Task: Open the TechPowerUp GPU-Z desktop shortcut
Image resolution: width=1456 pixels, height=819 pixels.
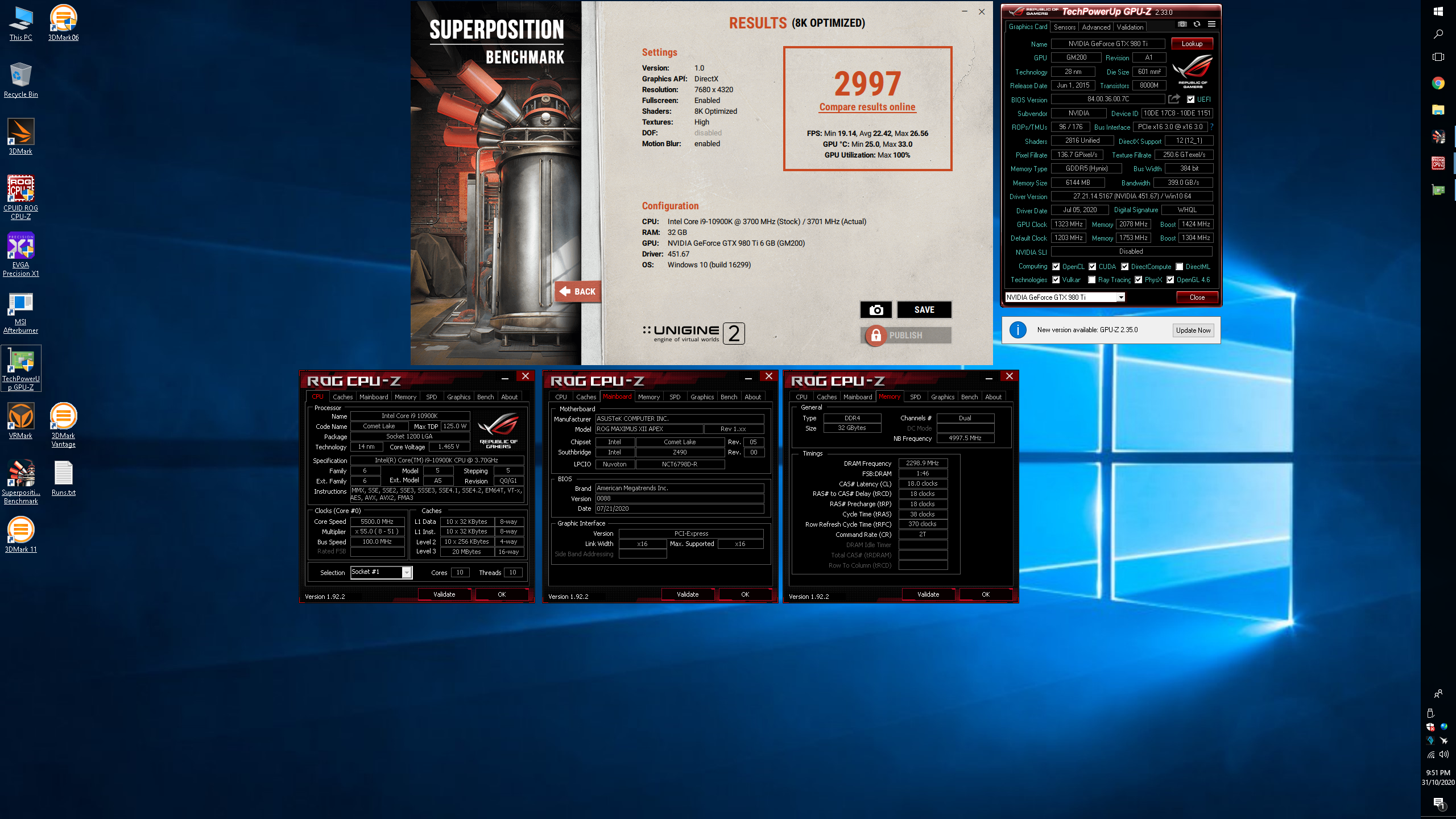Action: pyautogui.click(x=21, y=369)
